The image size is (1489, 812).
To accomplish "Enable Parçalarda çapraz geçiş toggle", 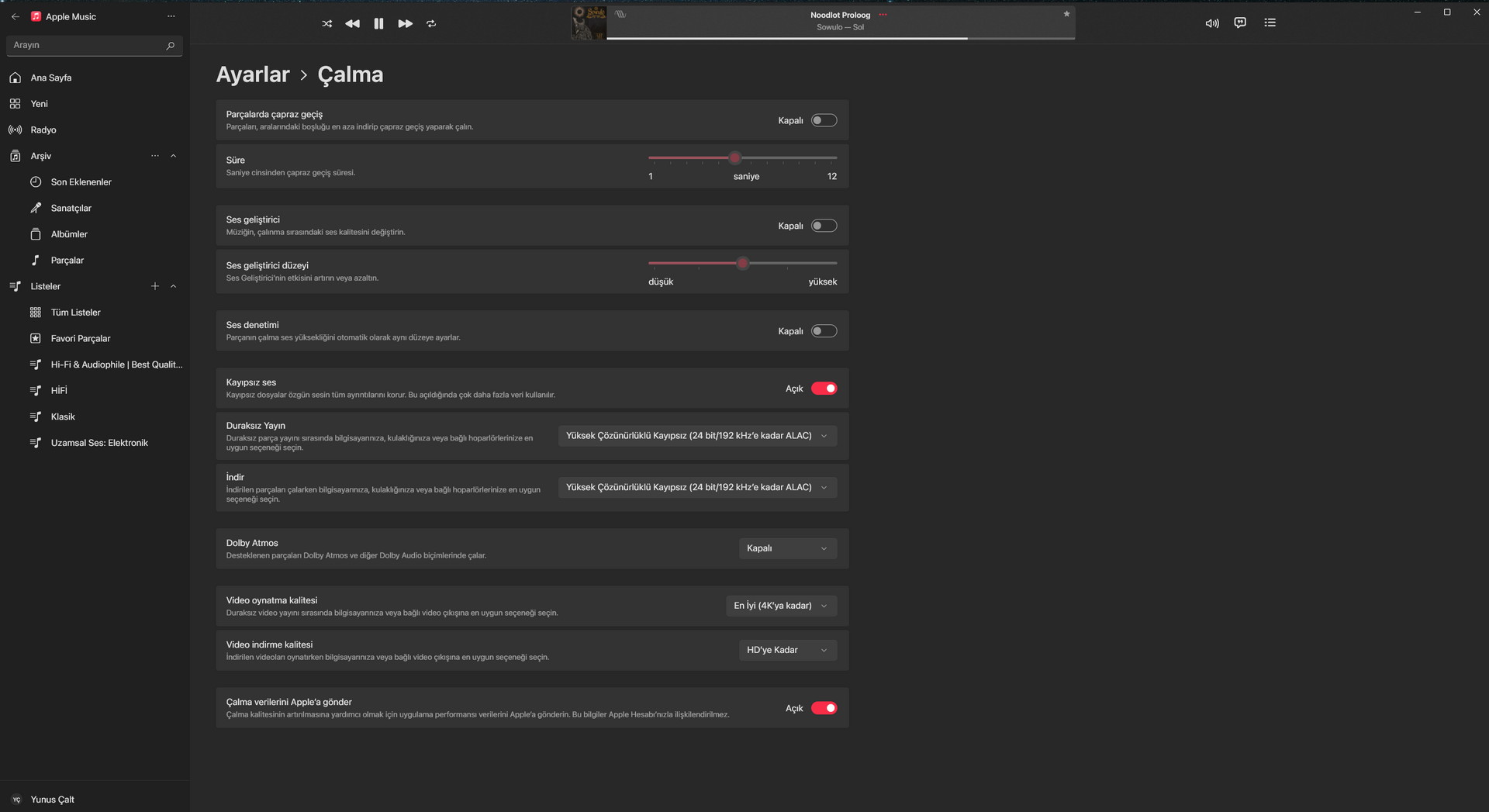I will [x=824, y=120].
